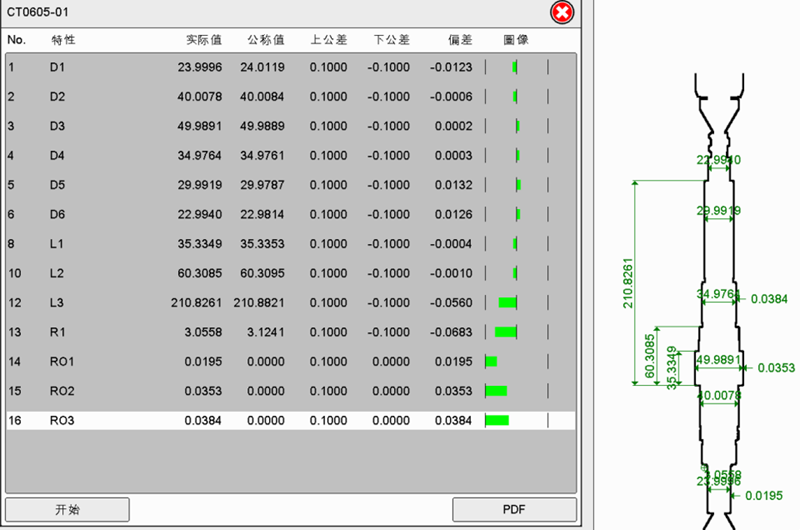Click nominal value 22.9814 for D6

click(262, 214)
